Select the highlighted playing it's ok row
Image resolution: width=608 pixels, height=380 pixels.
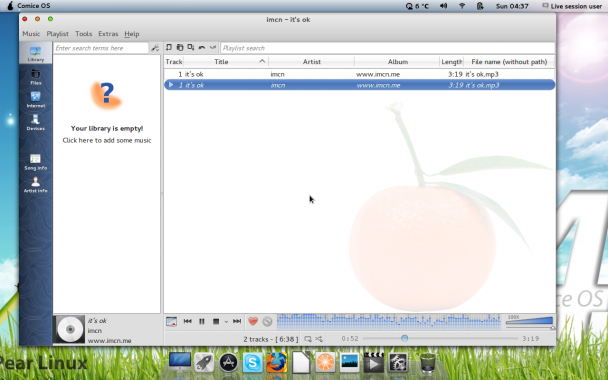359,85
